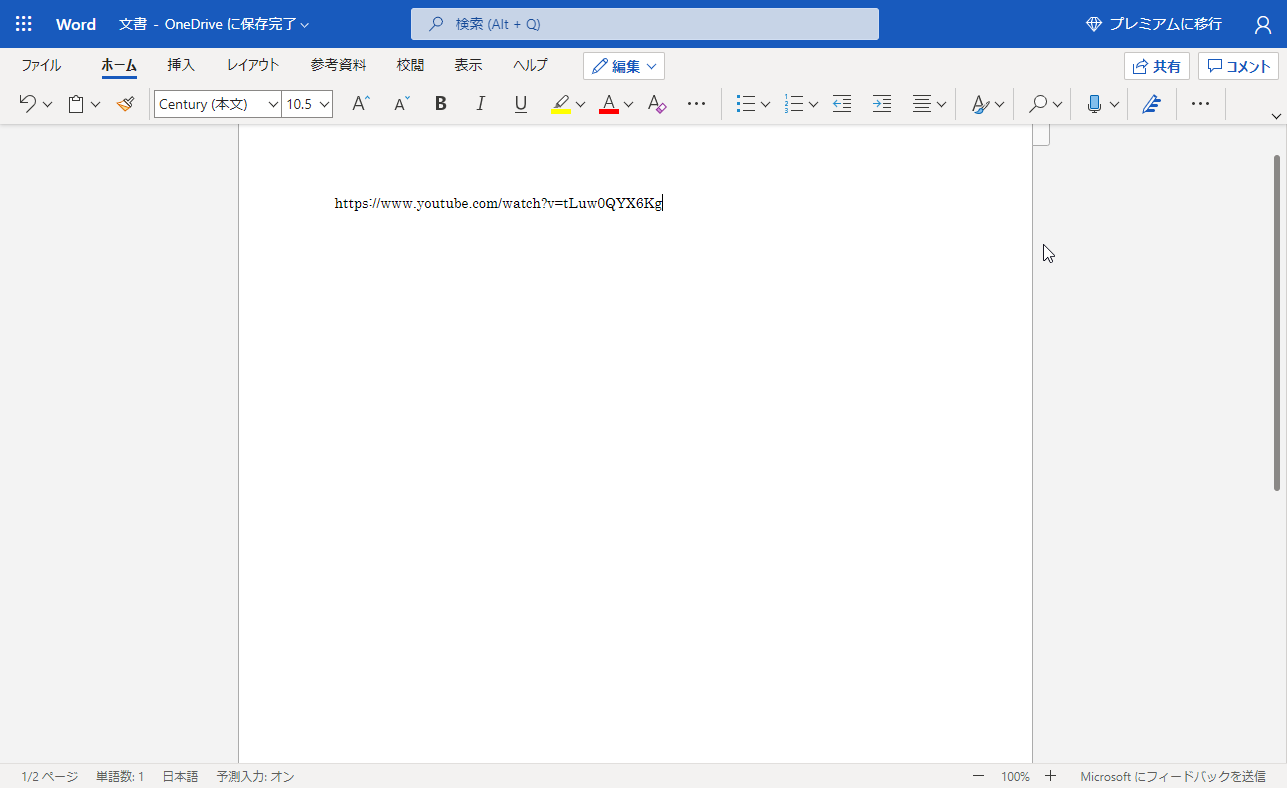The height and width of the screenshot is (788, 1287).
Task: Apply red font color
Action: coord(609,103)
